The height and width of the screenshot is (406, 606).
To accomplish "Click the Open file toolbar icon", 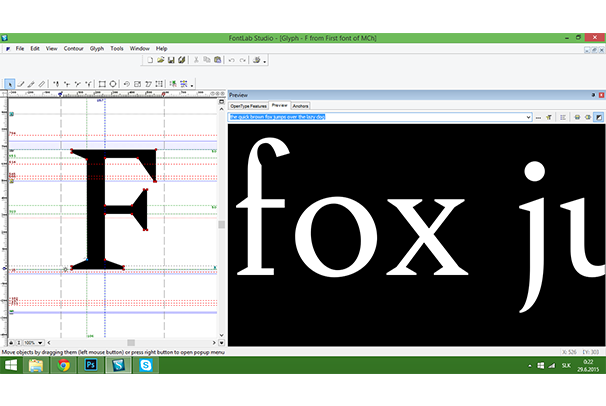I will coord(160,60).
